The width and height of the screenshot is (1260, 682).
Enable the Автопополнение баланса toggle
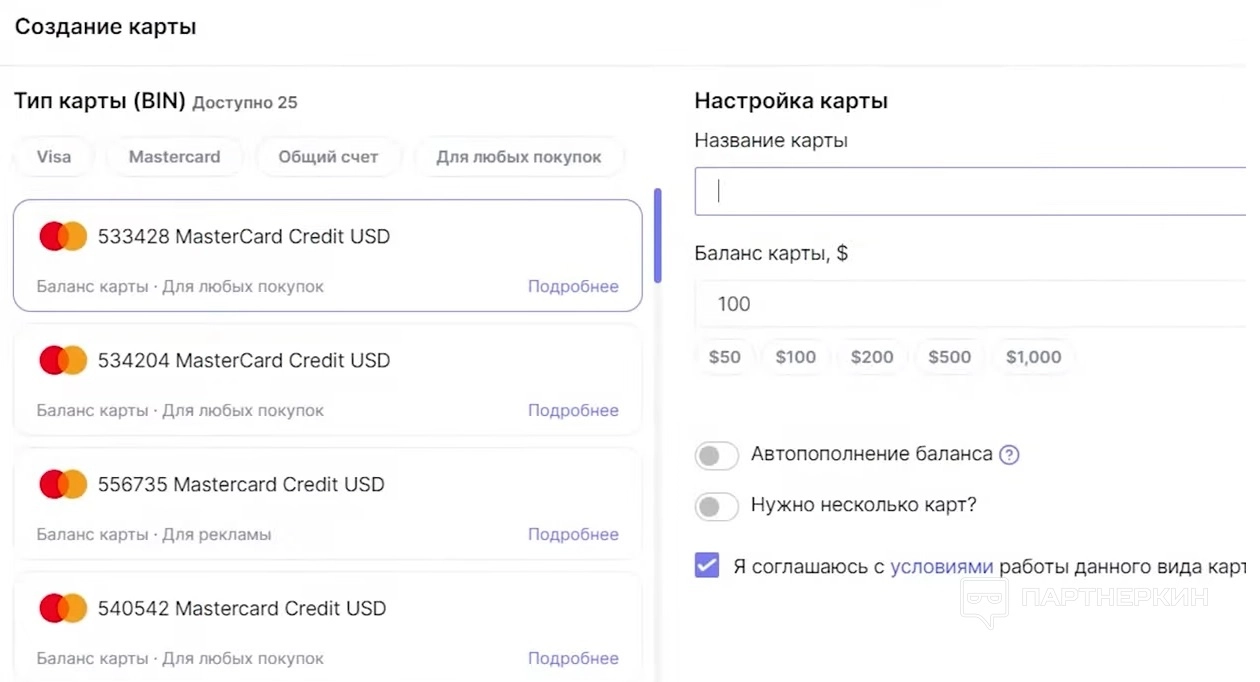pos(716,456)
